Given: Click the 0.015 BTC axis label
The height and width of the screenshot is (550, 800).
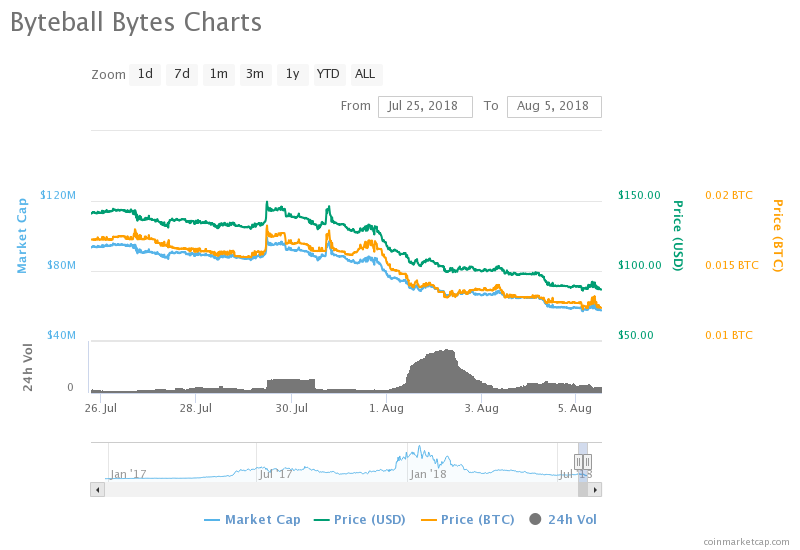Looking at the screenshot, I should pos(732,265).
